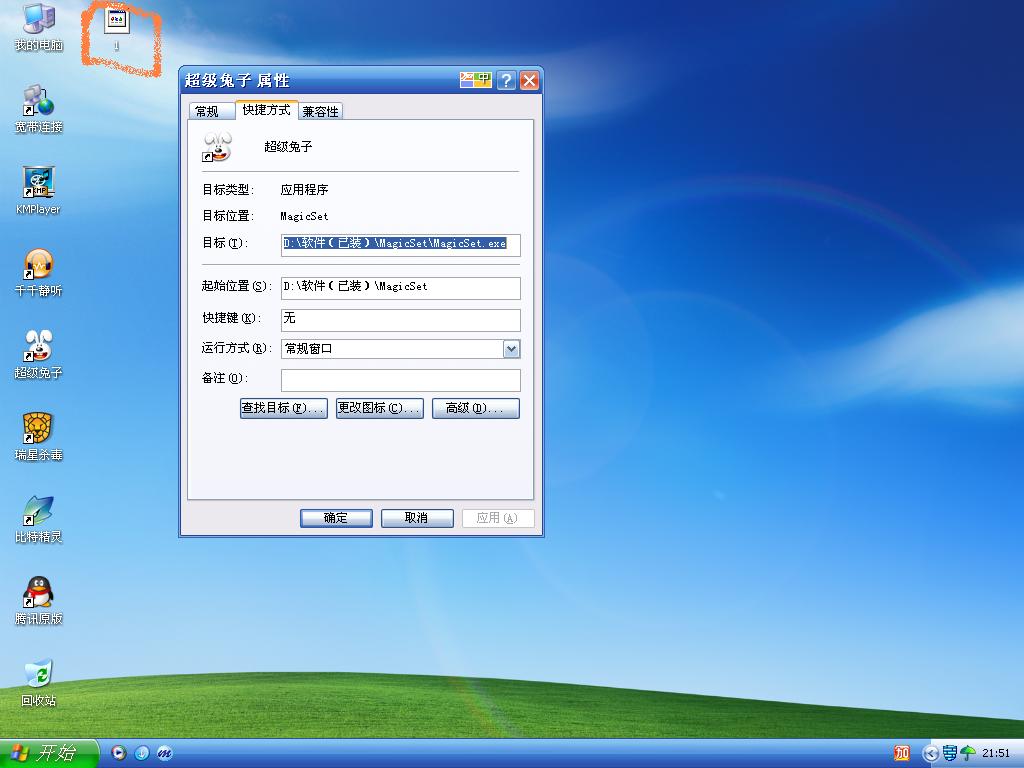The height and width of the screenshot is (768, 1024).
Task: Click the 开始 Start button
Action: pos(48,753)
